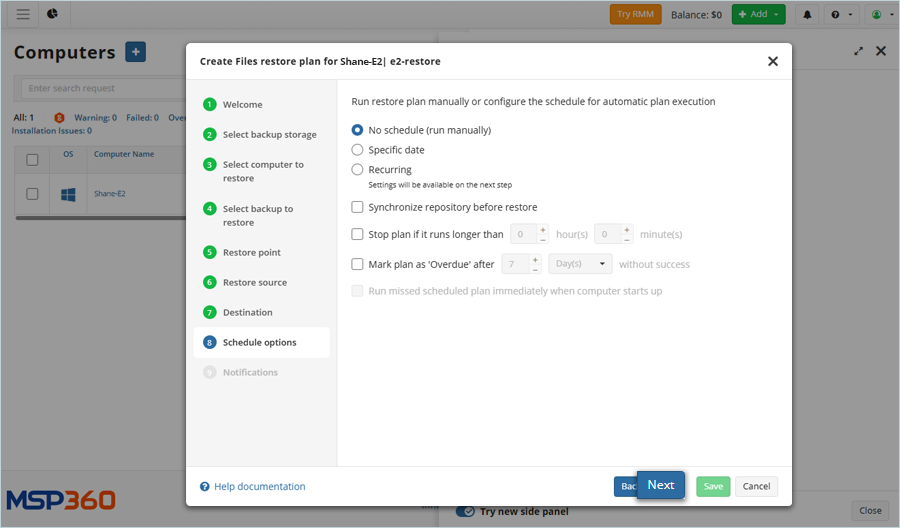The width and height of the screenshot is (900, 528).
Task: Choose the Recurring schedule option
Action: (358, 170)
